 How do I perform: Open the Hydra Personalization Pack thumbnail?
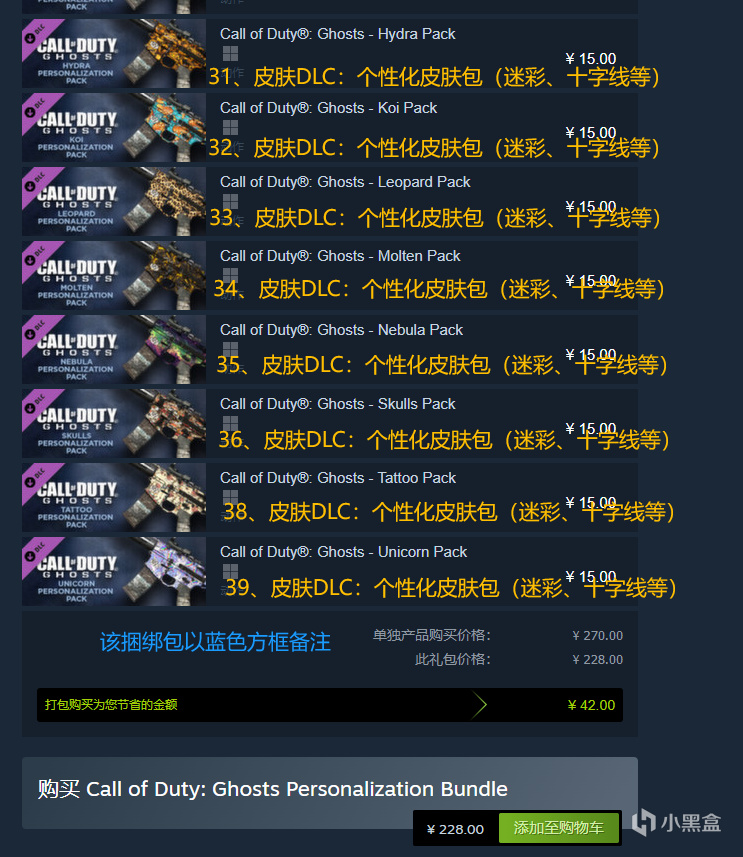click(x=114, y=54)
